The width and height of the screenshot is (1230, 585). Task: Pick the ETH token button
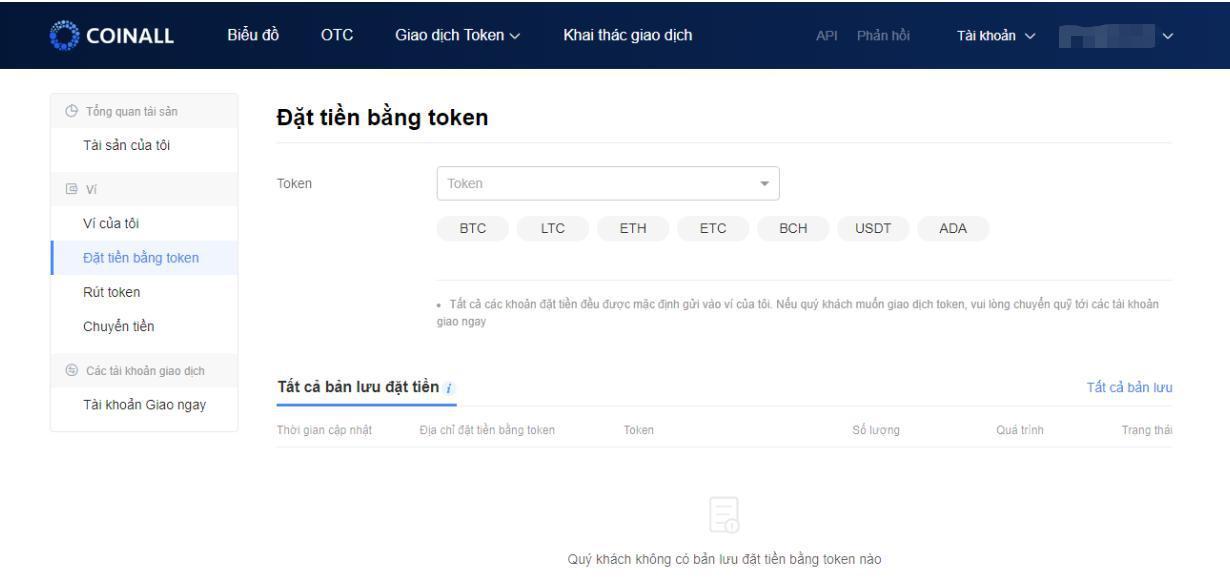point(632,227)
